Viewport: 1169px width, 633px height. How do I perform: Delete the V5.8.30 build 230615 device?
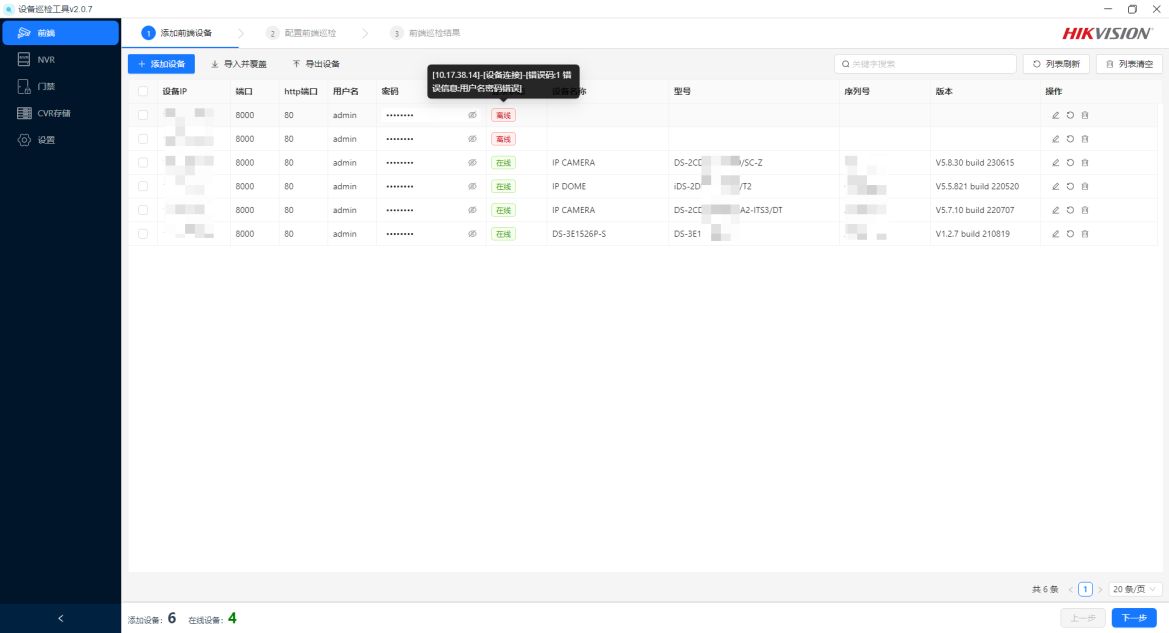pos(1085,163)
